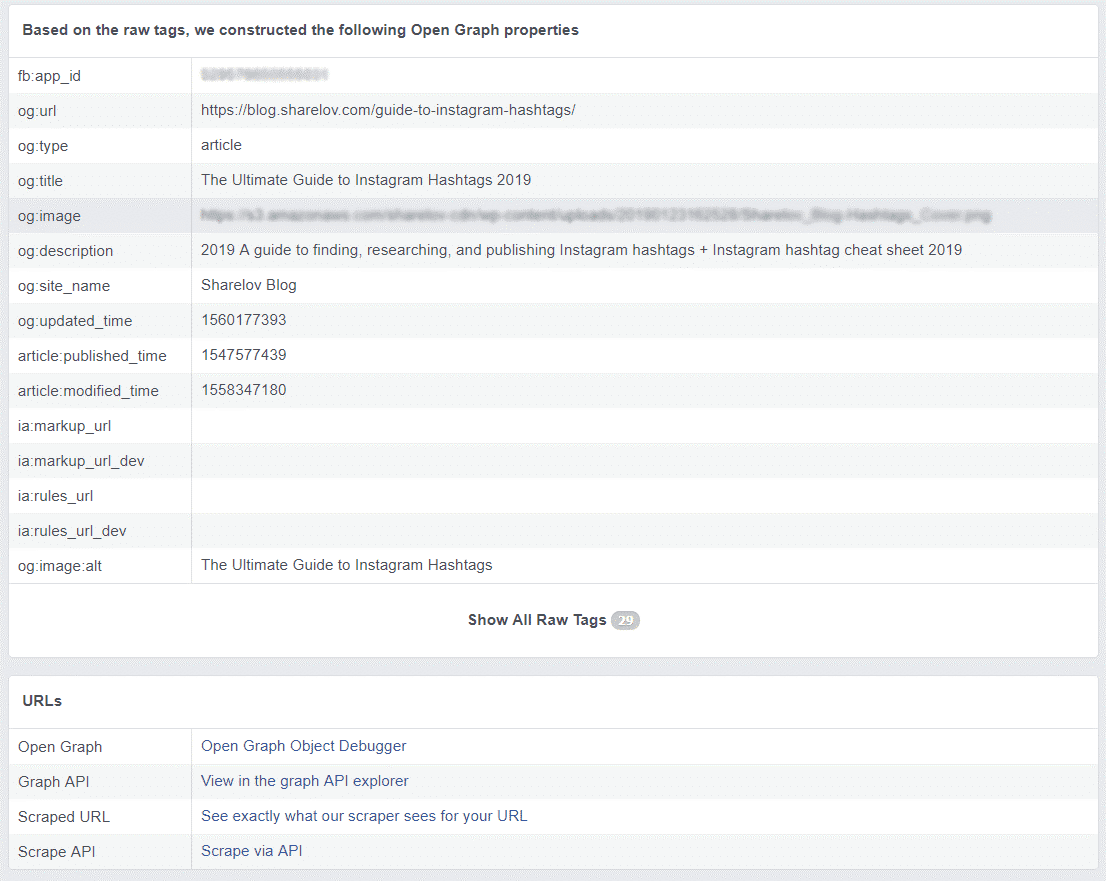This screenshot has width=1106, height=881.
Task: Click the URLs section heading
Action: click(x=42, y=701)
